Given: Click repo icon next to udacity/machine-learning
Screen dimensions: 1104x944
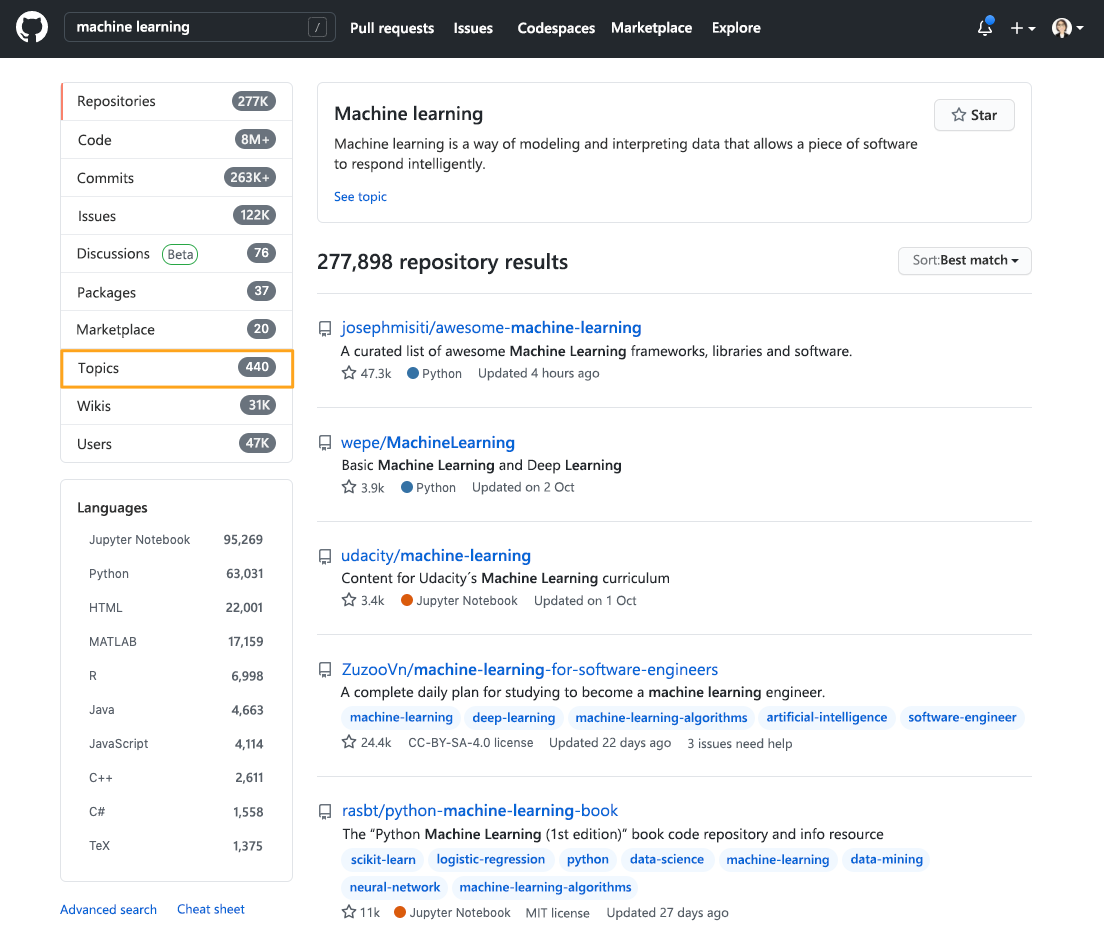Looking at the screenshot, I should coord(325,557).
